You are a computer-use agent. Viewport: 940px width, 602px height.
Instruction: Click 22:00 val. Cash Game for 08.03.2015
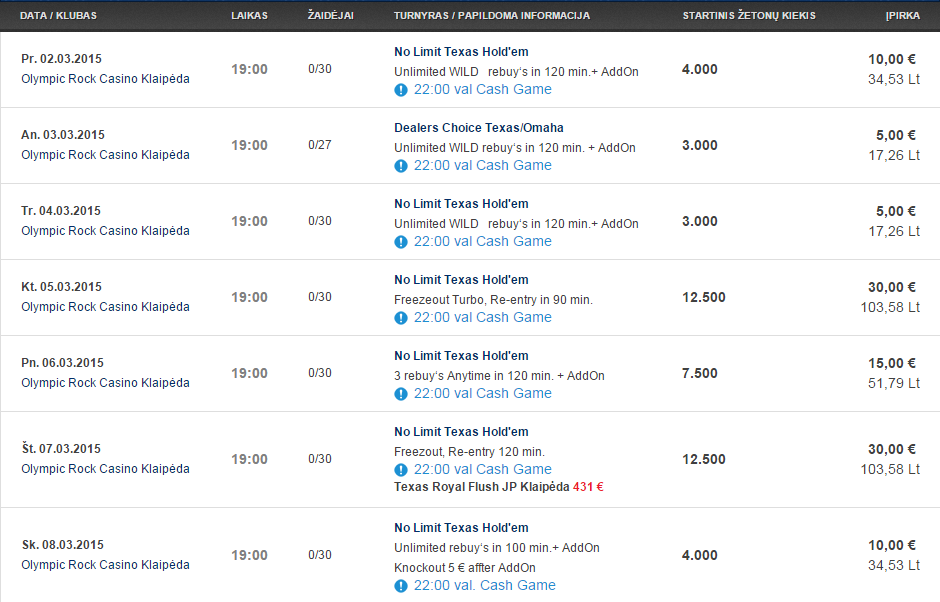tap(484, 585)
